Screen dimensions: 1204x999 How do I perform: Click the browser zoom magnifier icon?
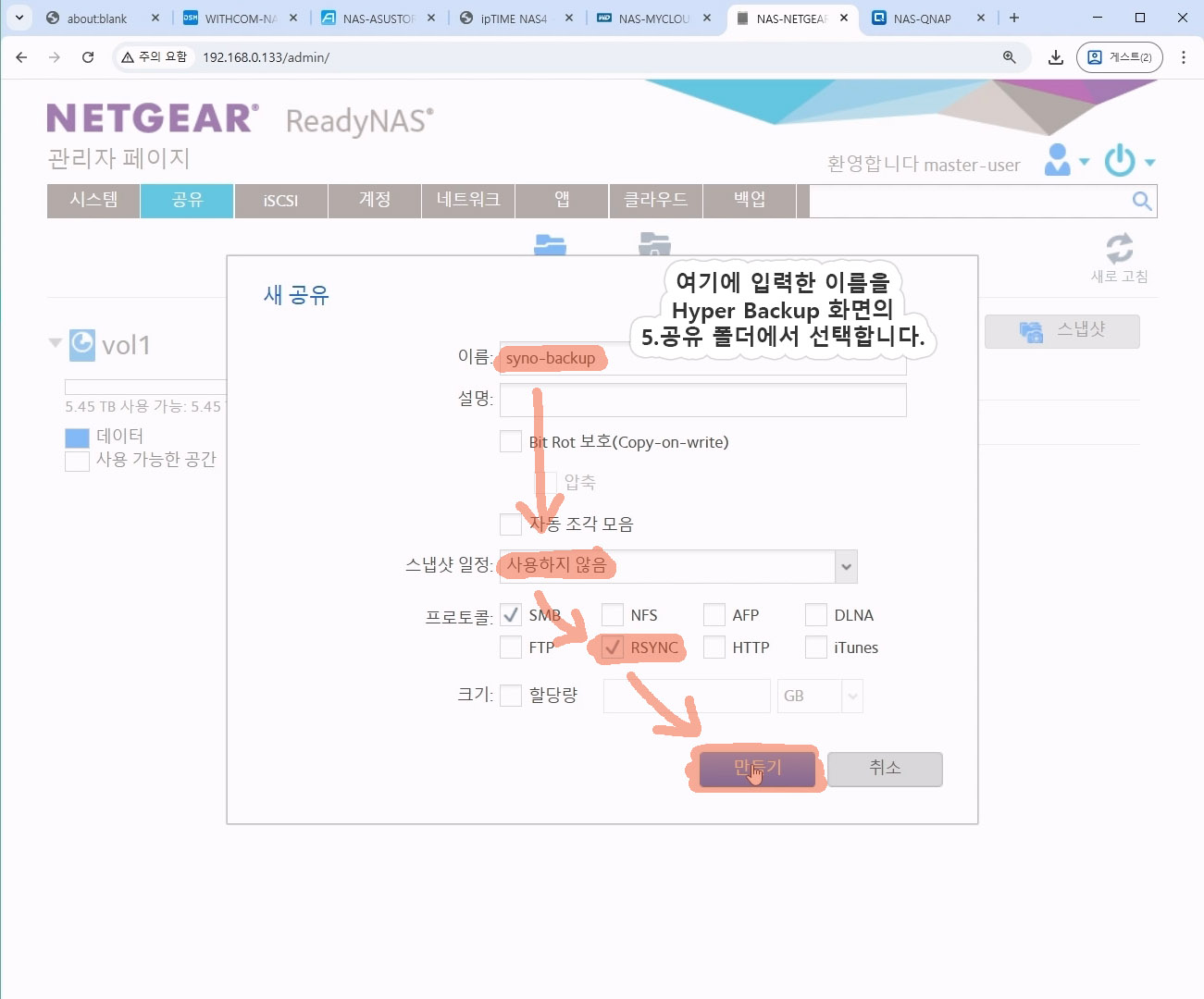click(1010, 57)
